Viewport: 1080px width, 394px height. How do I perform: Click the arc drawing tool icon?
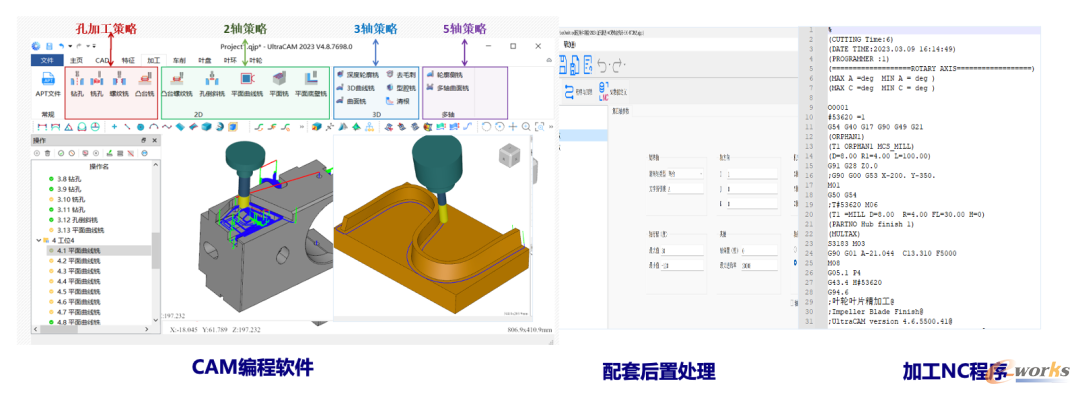153,127
